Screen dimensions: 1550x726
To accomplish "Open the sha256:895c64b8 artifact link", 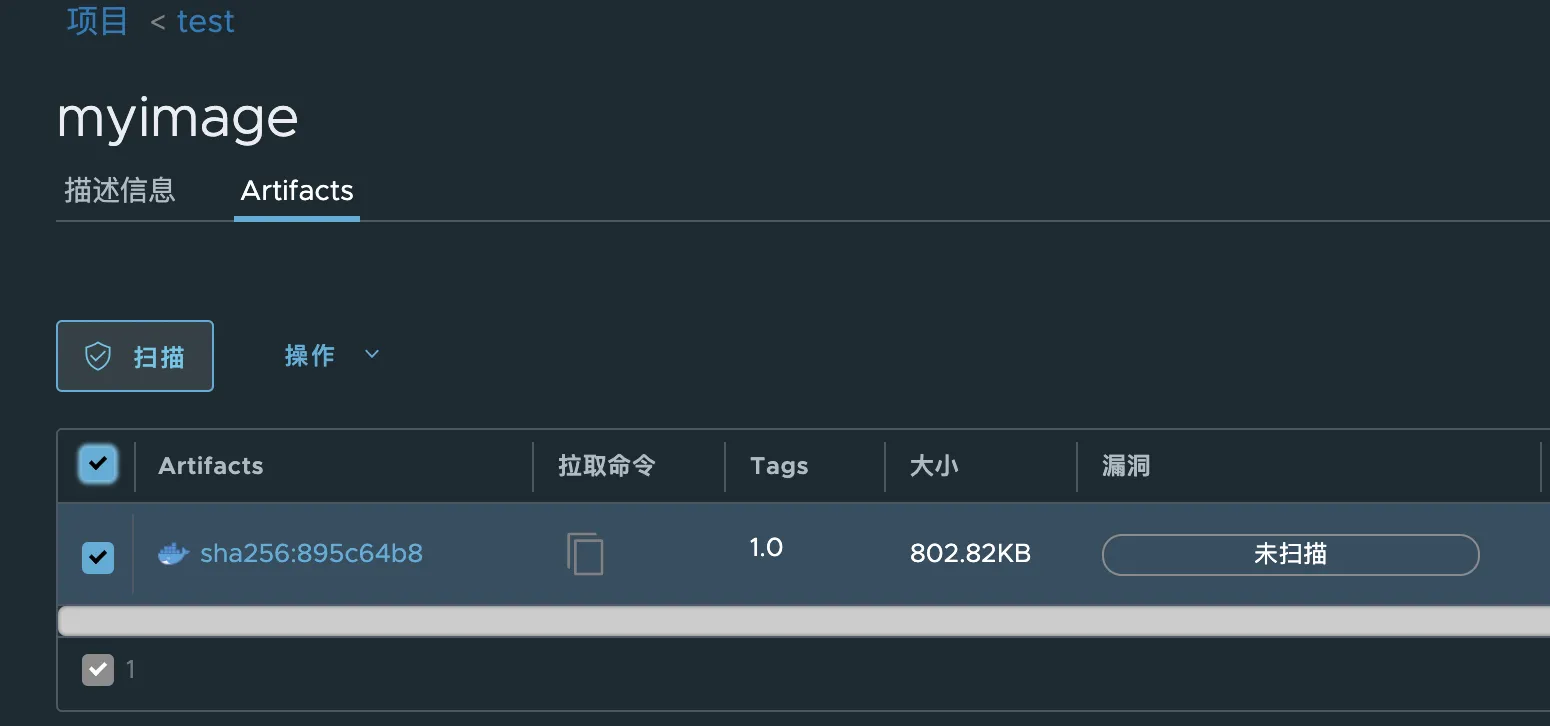I will (311, 554).
